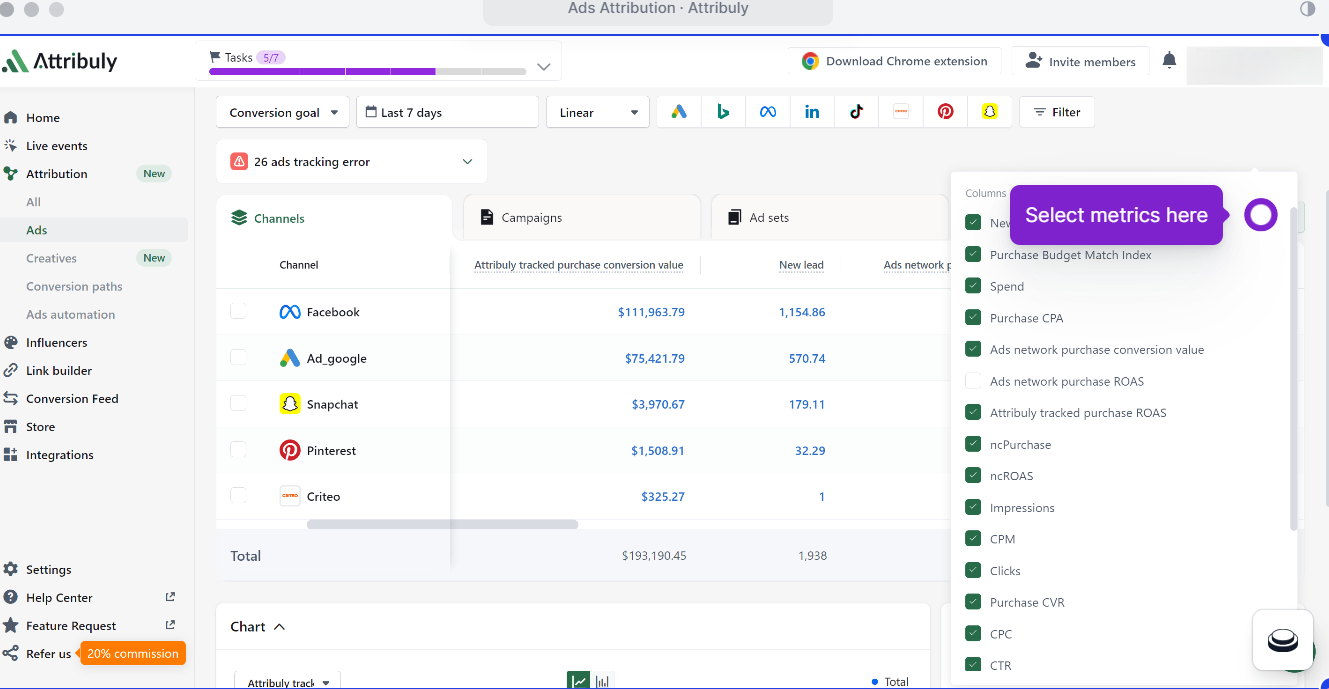This screenshot has height=689, width=1329.
Task: Select the Pinterest ads network icon
Action: click(945, 111)
